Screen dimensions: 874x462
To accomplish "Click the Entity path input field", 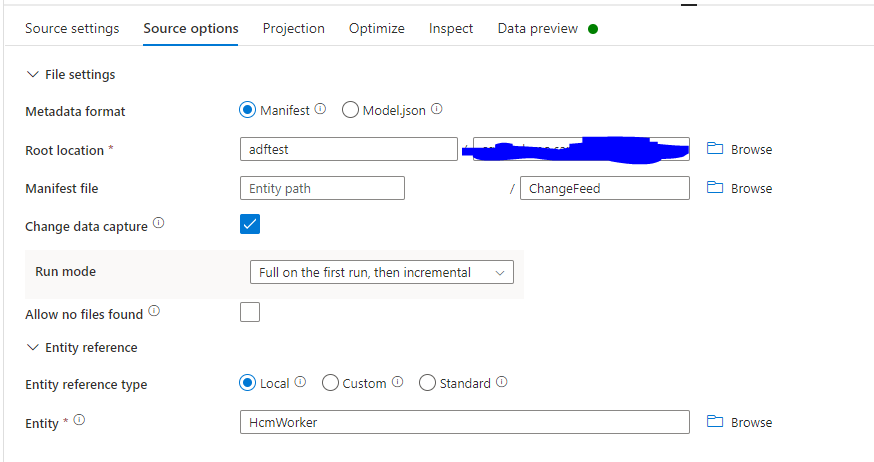I will (322, 188).
